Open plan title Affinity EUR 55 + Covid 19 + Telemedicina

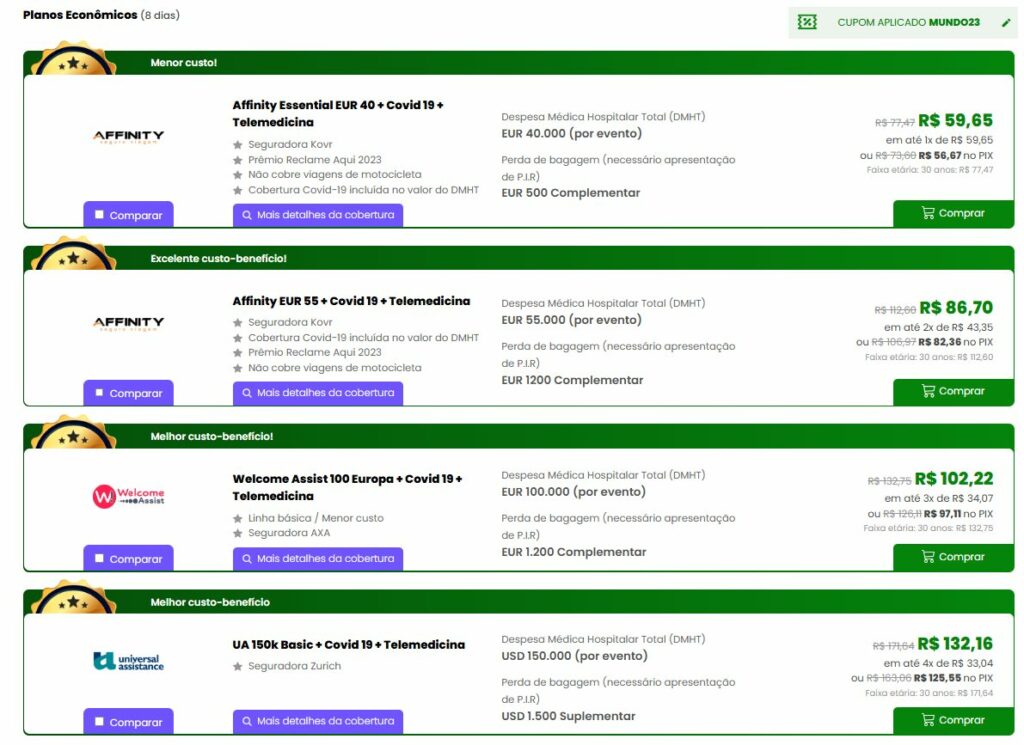[351, 301]
